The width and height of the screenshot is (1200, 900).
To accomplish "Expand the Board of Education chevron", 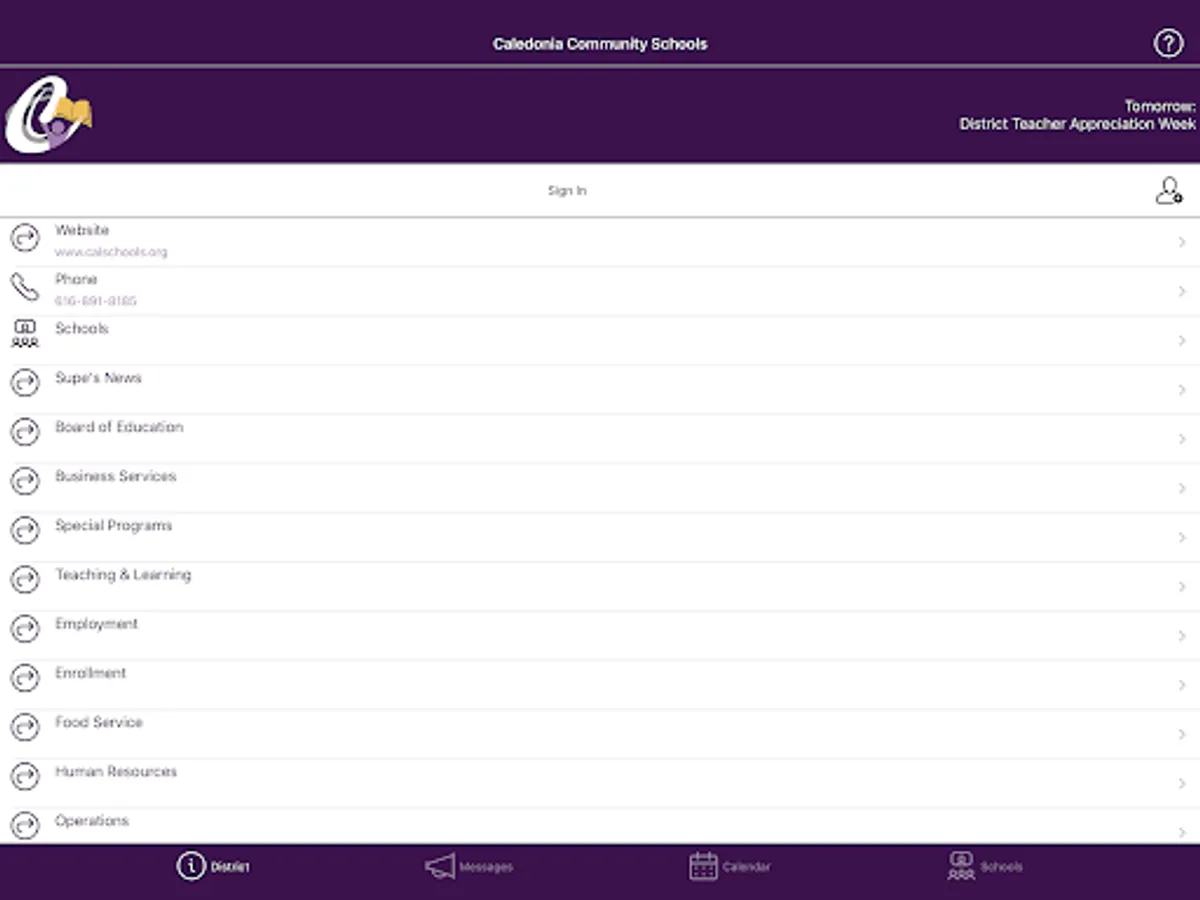I will click(x=1182, y=439).
